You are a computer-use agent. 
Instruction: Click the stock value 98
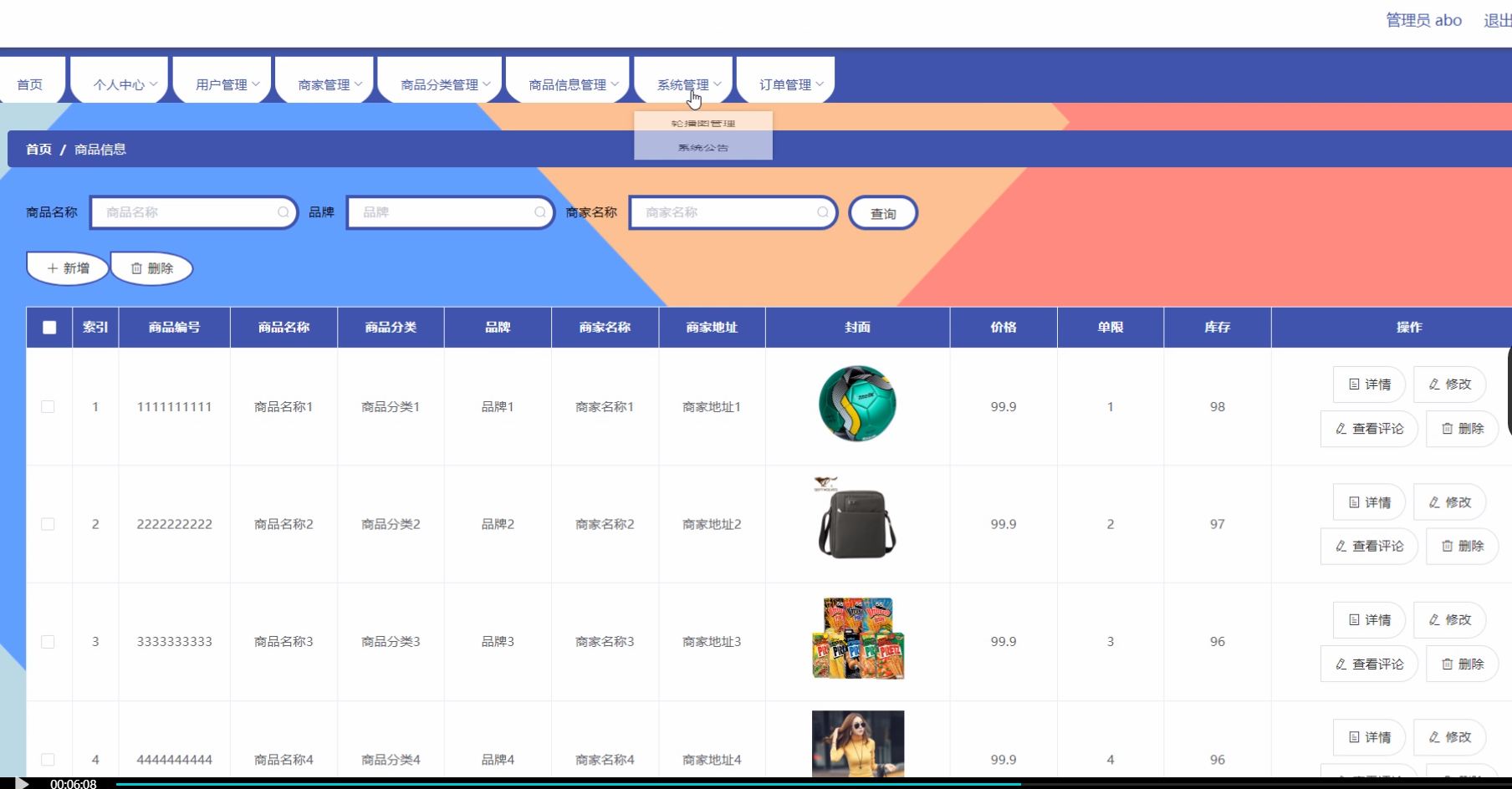(1218, 407)
